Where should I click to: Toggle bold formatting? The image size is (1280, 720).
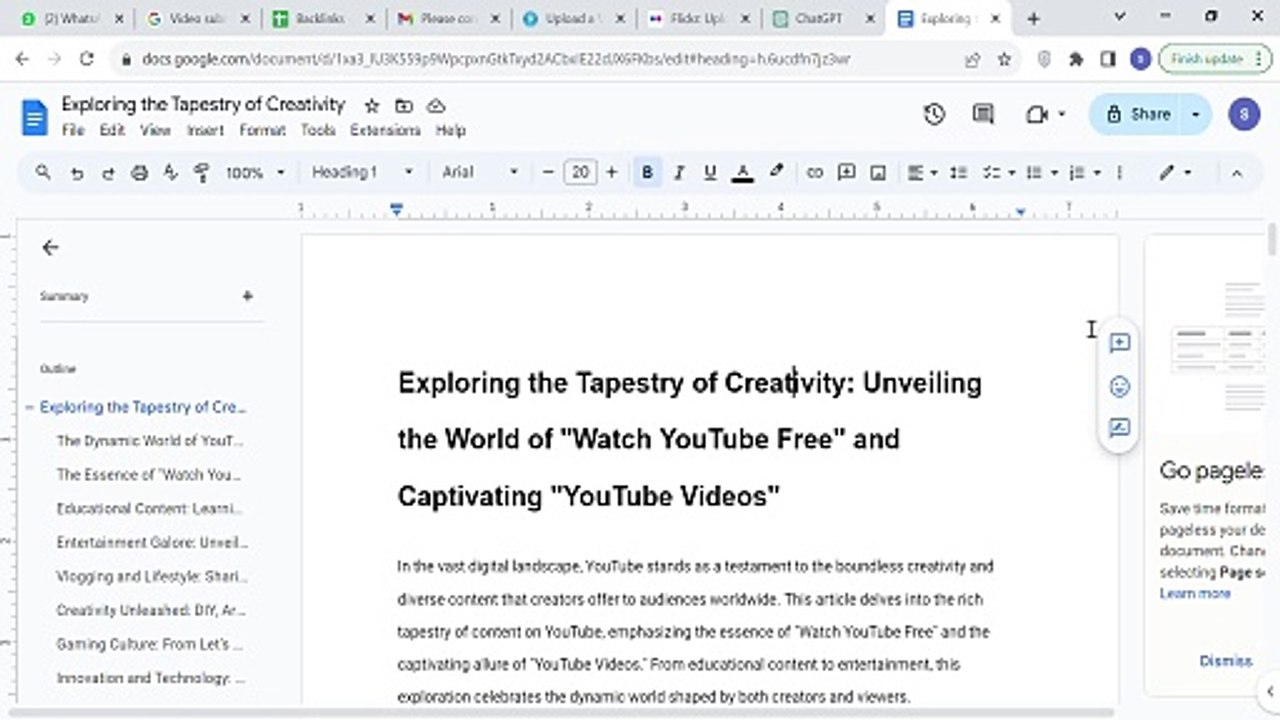[647, 172]
